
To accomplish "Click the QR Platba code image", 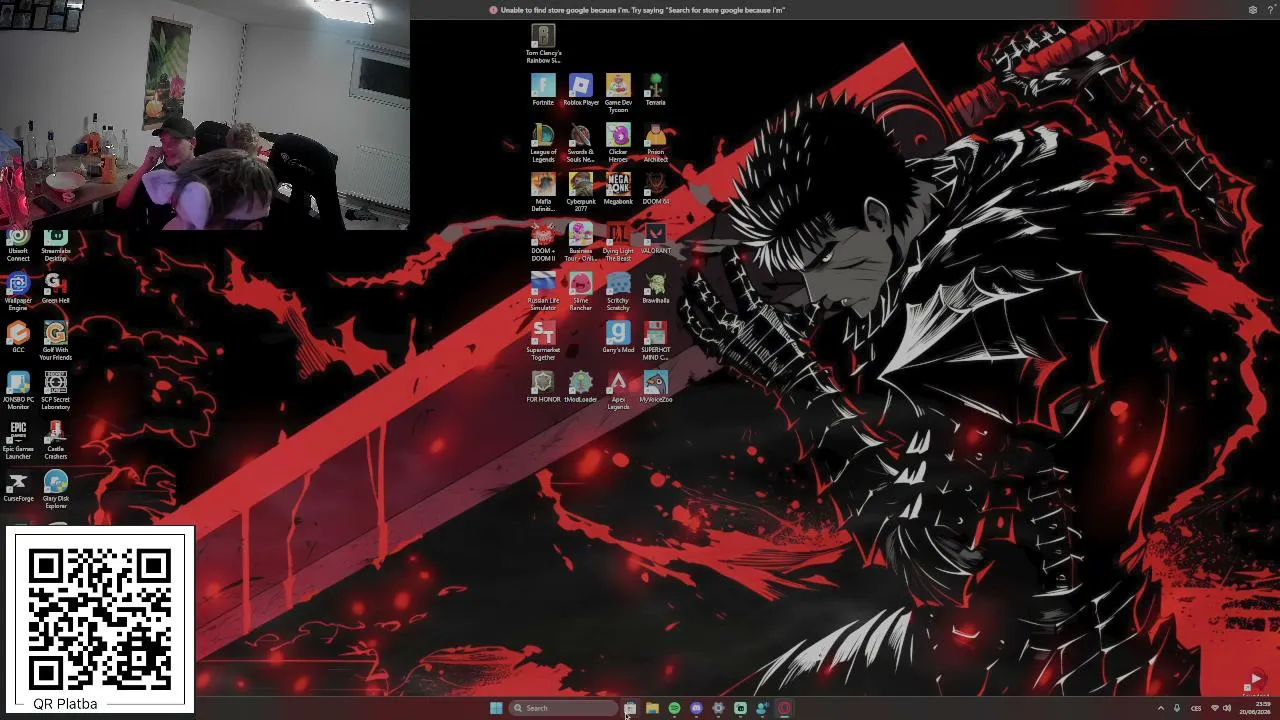I will tap(100, 619).
